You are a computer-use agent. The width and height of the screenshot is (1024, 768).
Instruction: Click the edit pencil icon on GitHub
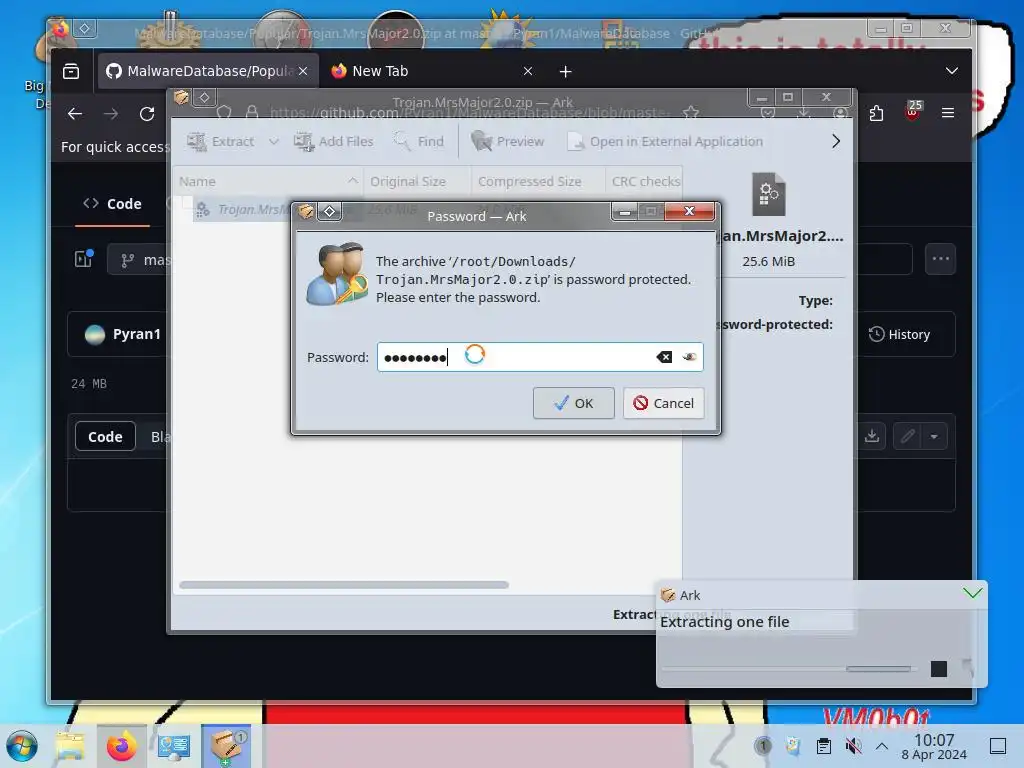(907, 436)
